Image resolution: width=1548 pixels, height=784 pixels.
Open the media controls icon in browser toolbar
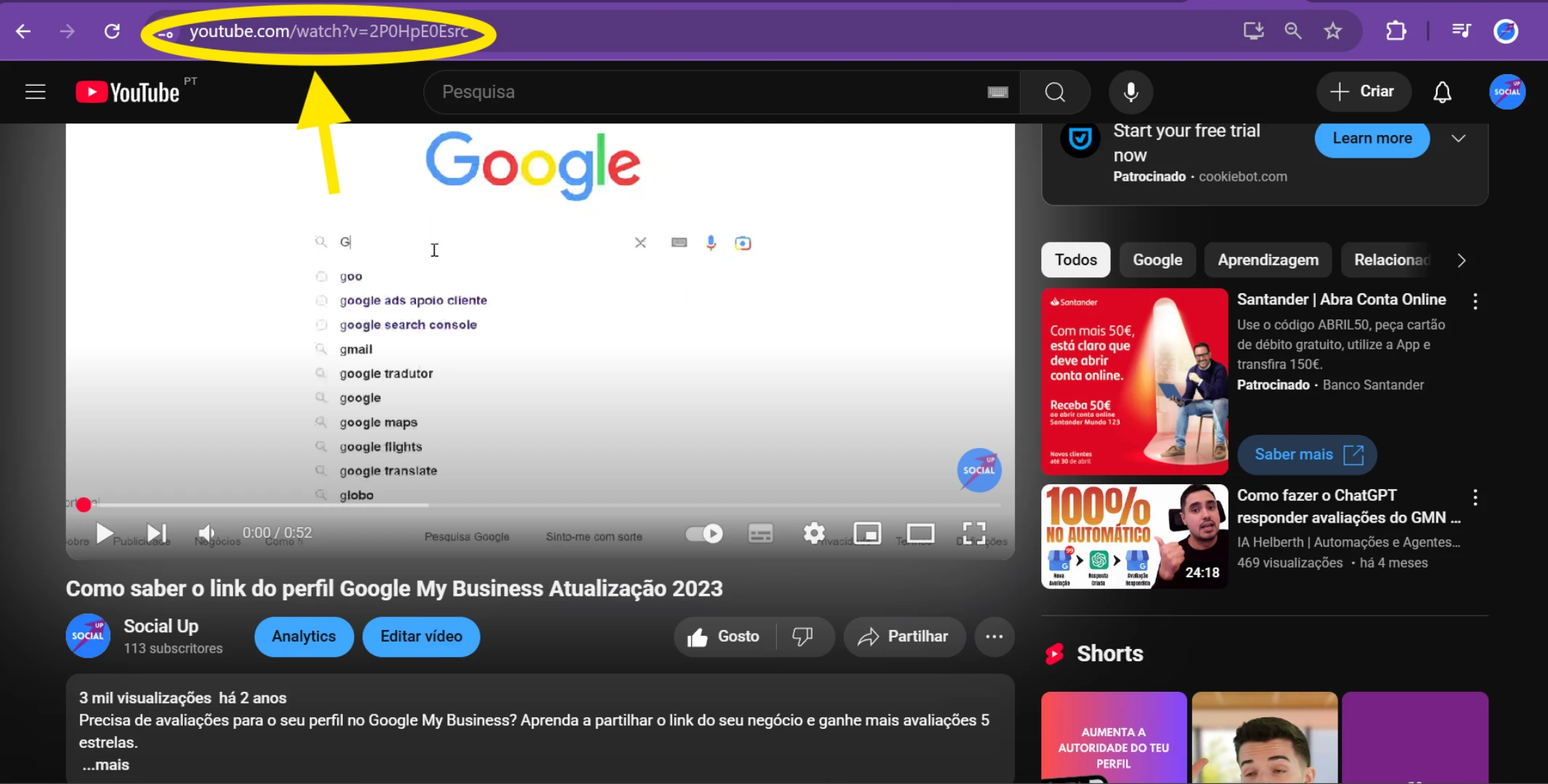tap(1461, 30)
